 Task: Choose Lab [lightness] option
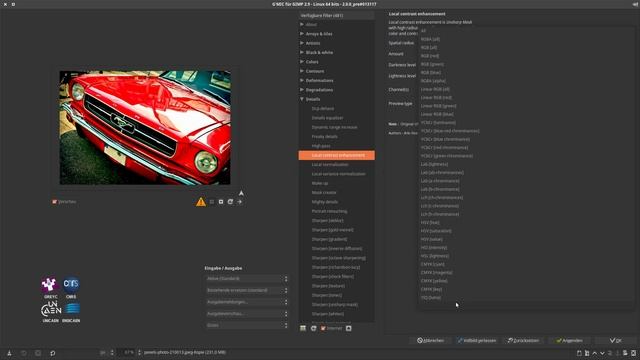point(434,164)
